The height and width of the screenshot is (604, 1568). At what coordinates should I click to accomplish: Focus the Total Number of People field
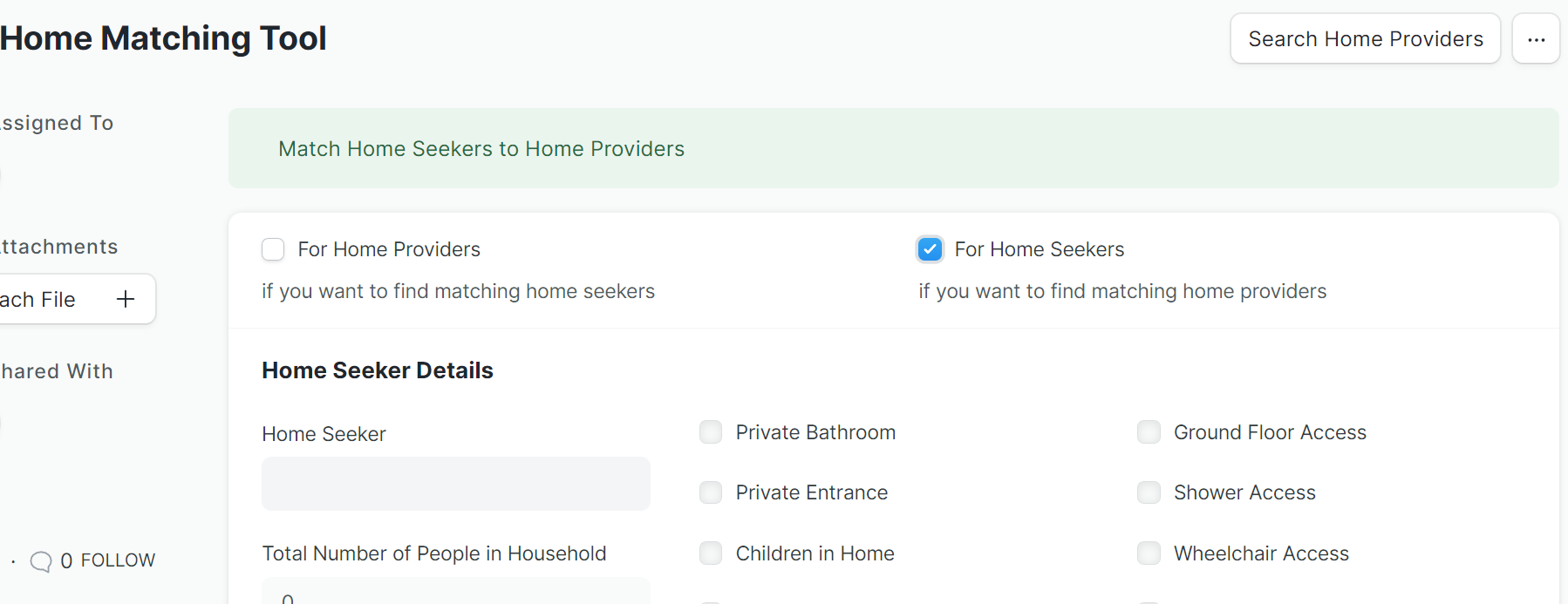455,593
